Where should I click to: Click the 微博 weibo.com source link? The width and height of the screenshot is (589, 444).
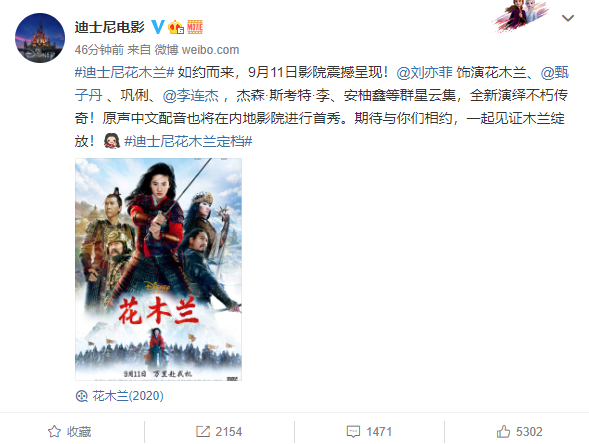click(197, 50)
